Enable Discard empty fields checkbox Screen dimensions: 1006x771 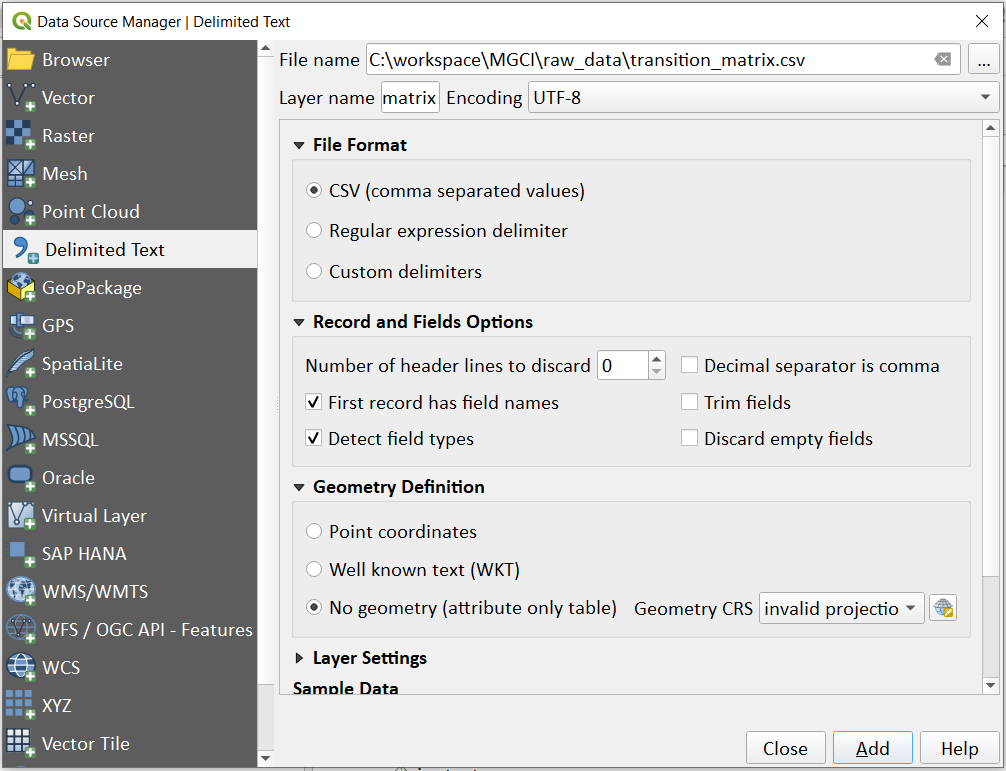[x=689, y=438]
